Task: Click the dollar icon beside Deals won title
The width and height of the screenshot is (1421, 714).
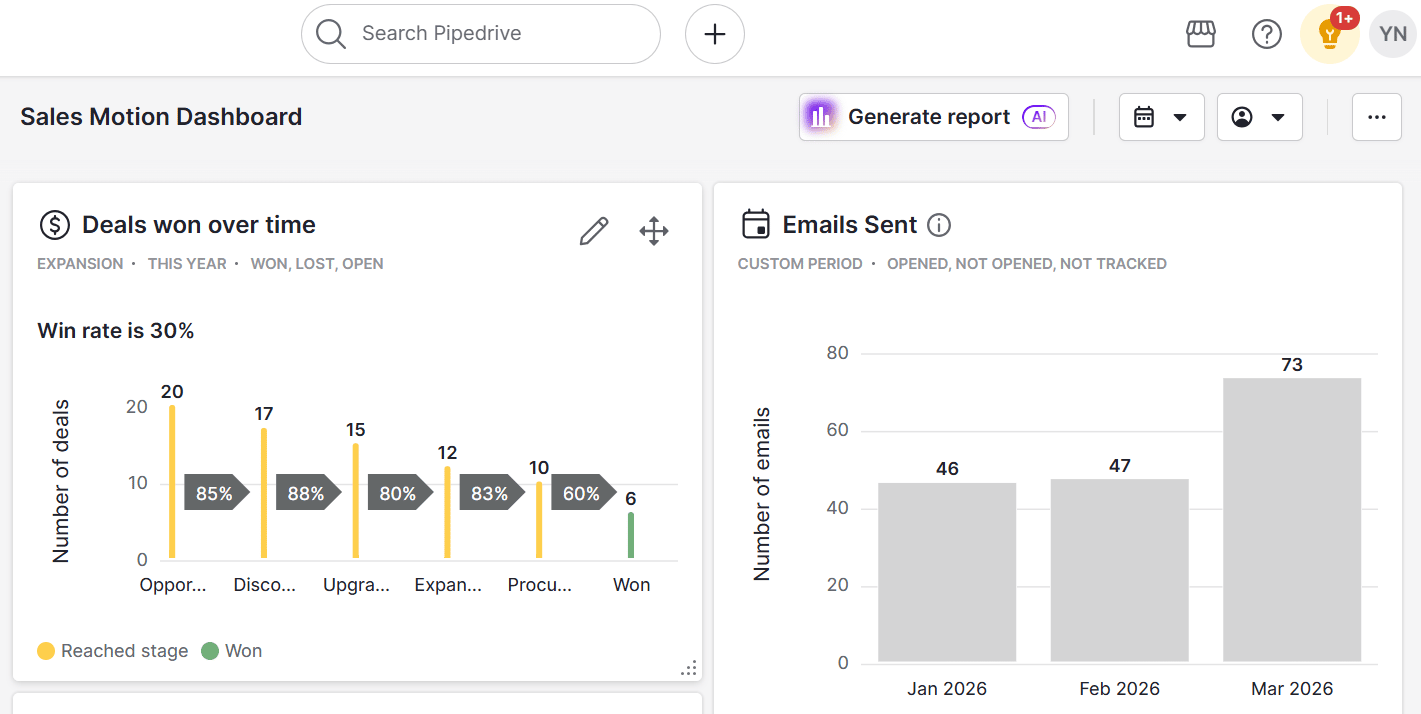Action: pos(54,225)
